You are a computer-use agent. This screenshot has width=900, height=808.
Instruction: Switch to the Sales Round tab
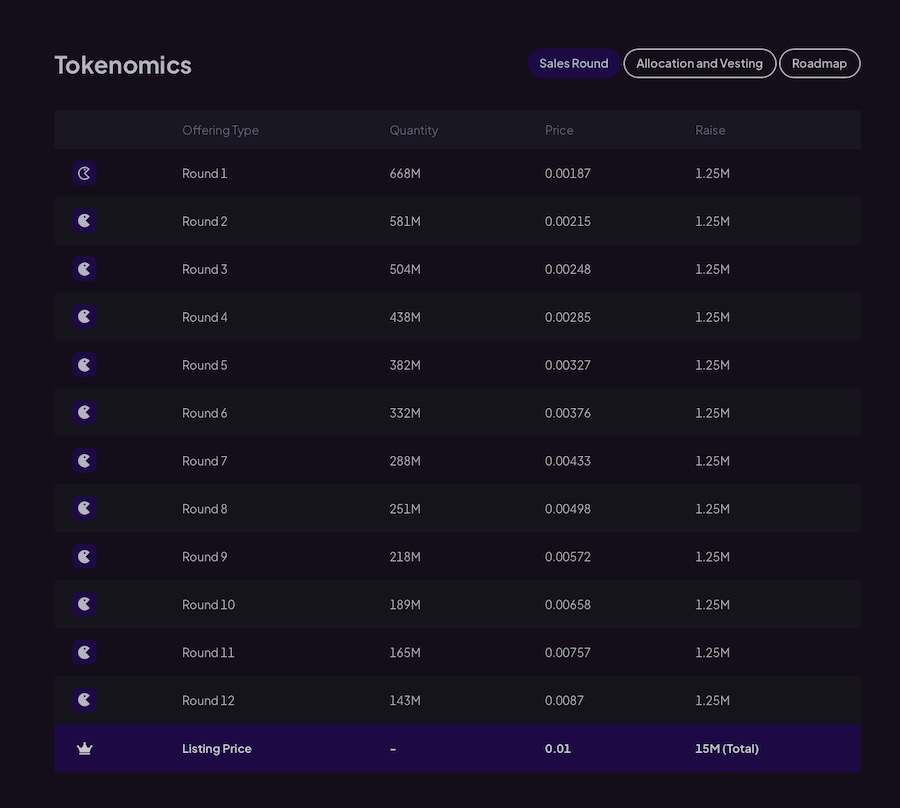coord(573,64)
